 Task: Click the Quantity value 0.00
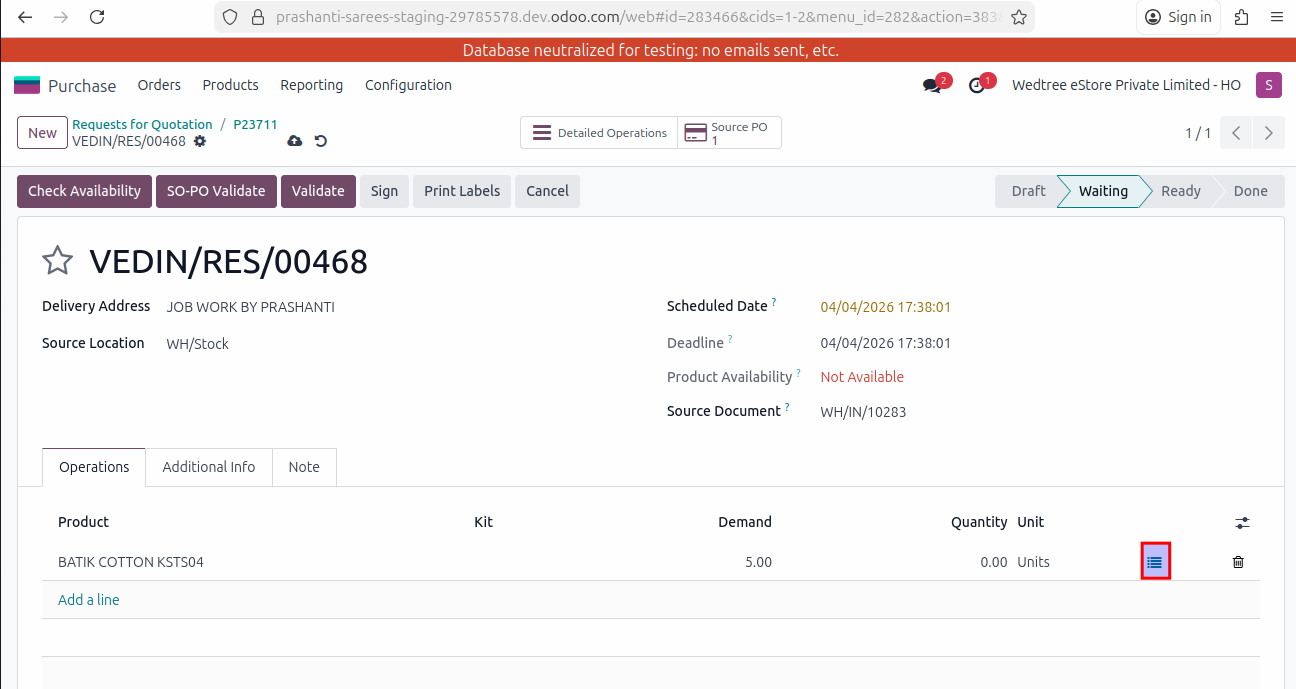coord(994,562)
